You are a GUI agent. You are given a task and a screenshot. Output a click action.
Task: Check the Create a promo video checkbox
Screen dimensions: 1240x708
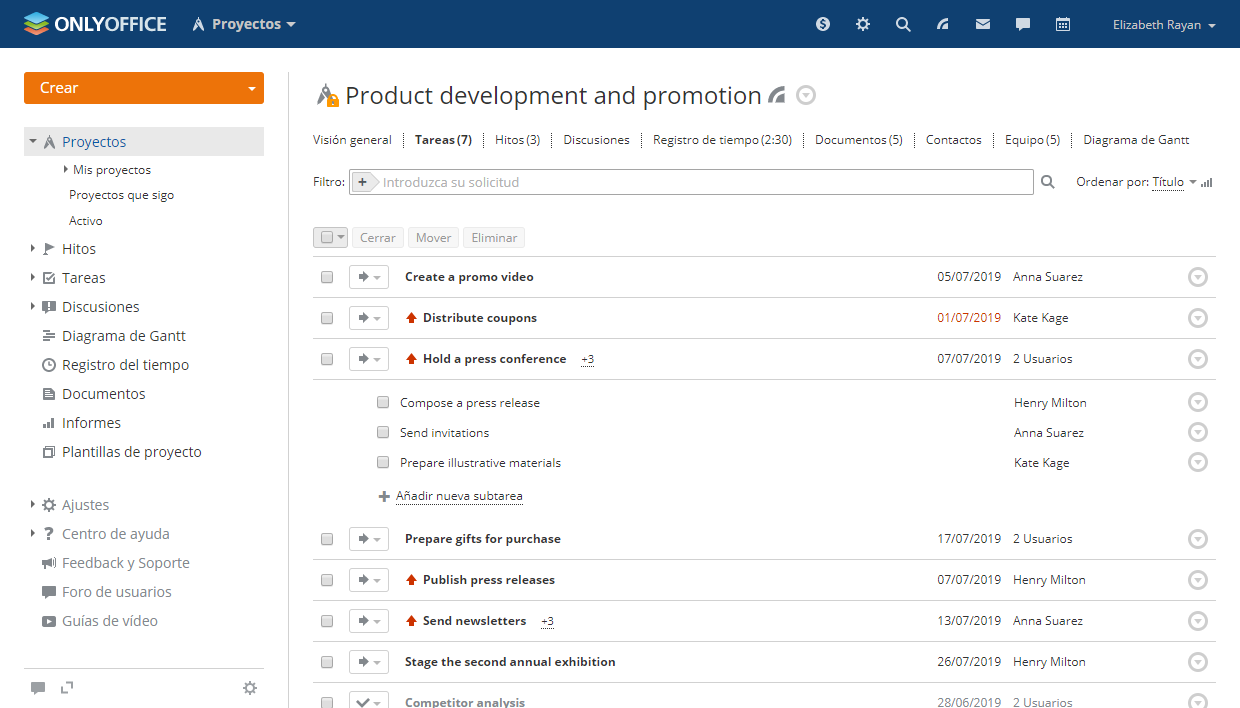tap(327, 277)
